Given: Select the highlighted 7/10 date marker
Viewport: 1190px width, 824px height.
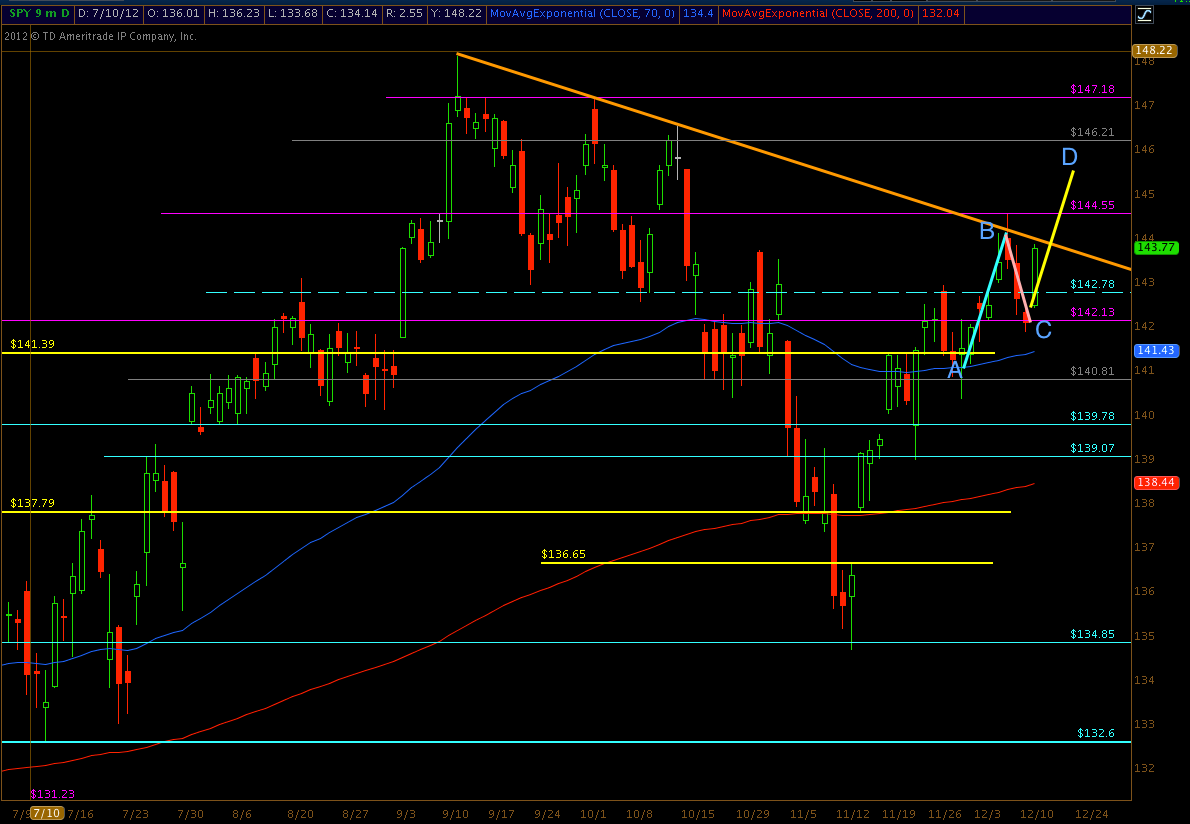Looking at the screenshot, I should [x=47, y=813].
